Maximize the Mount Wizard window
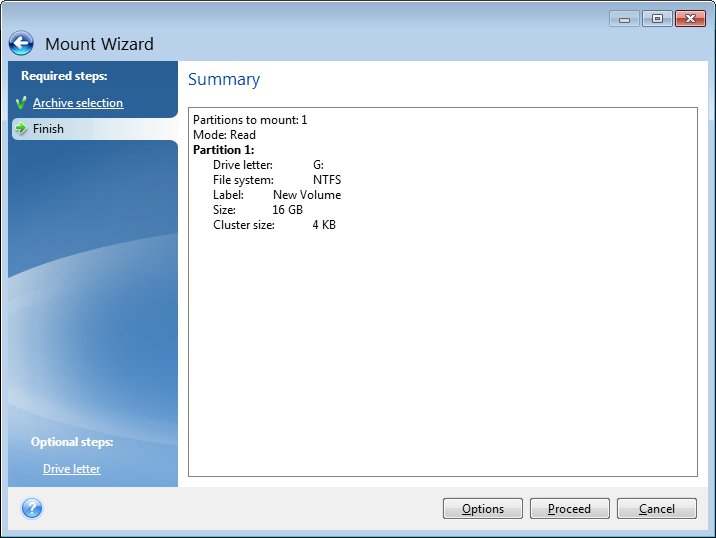 tap(656, 19)
